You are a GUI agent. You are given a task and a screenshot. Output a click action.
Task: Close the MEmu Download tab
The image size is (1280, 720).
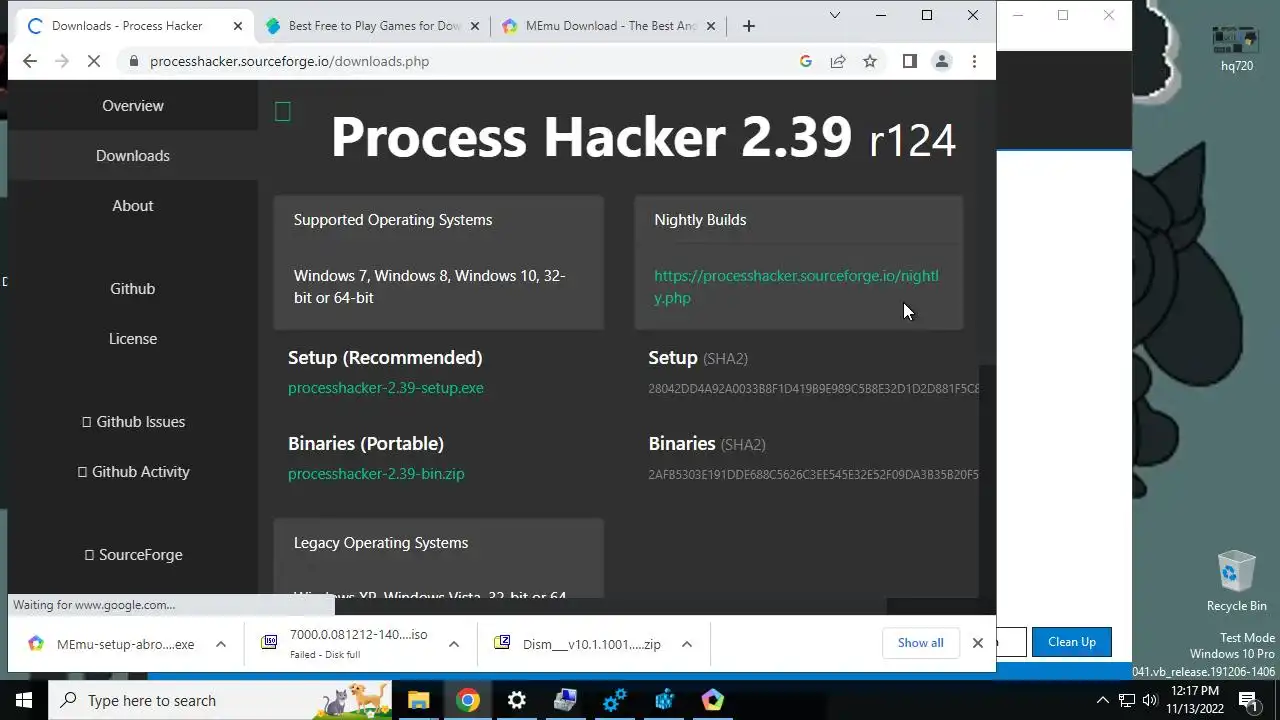point(712,26)
